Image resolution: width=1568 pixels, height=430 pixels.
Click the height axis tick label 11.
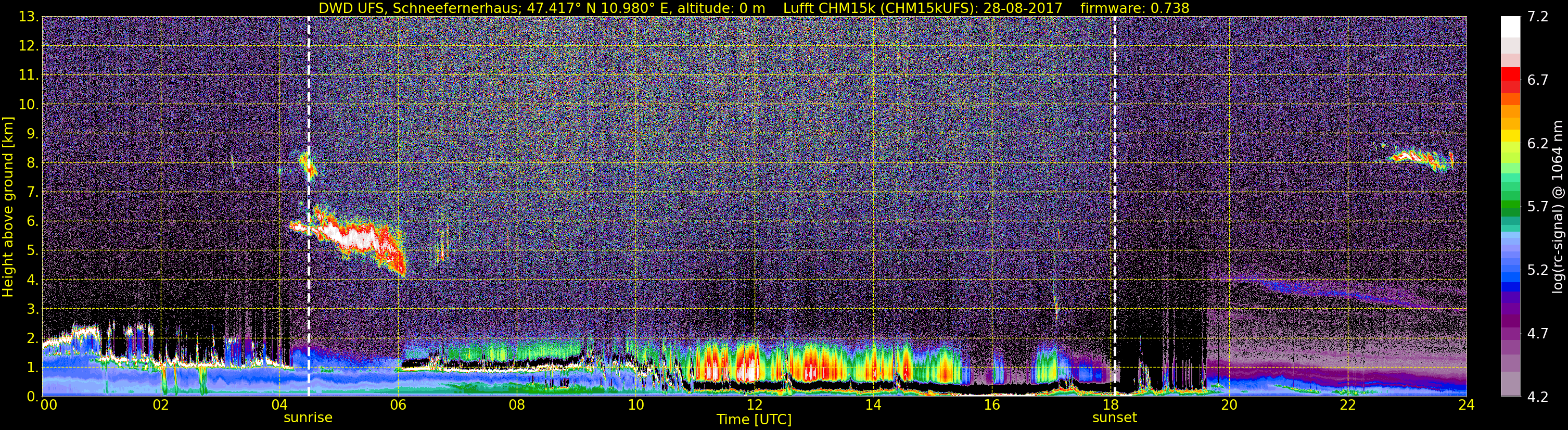coord(28,75)
